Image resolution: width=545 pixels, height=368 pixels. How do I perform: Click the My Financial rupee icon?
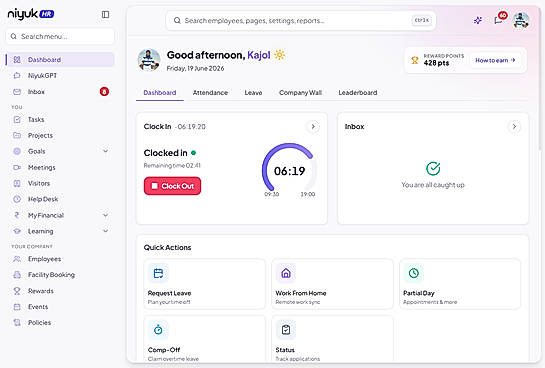point(17,215)
